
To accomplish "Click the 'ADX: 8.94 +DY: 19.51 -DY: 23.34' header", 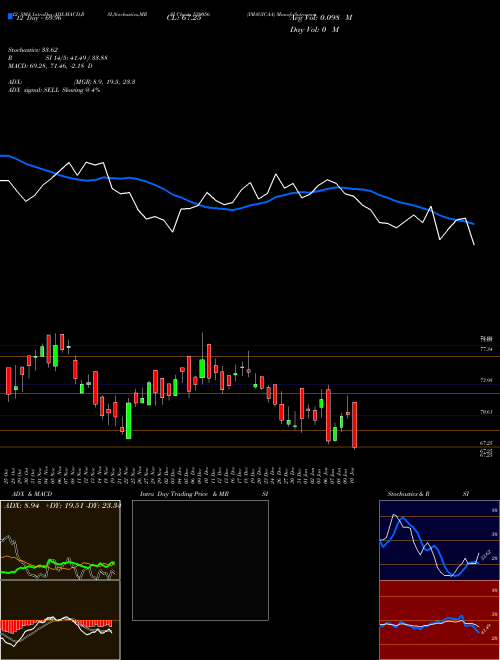I will (61, 506).
